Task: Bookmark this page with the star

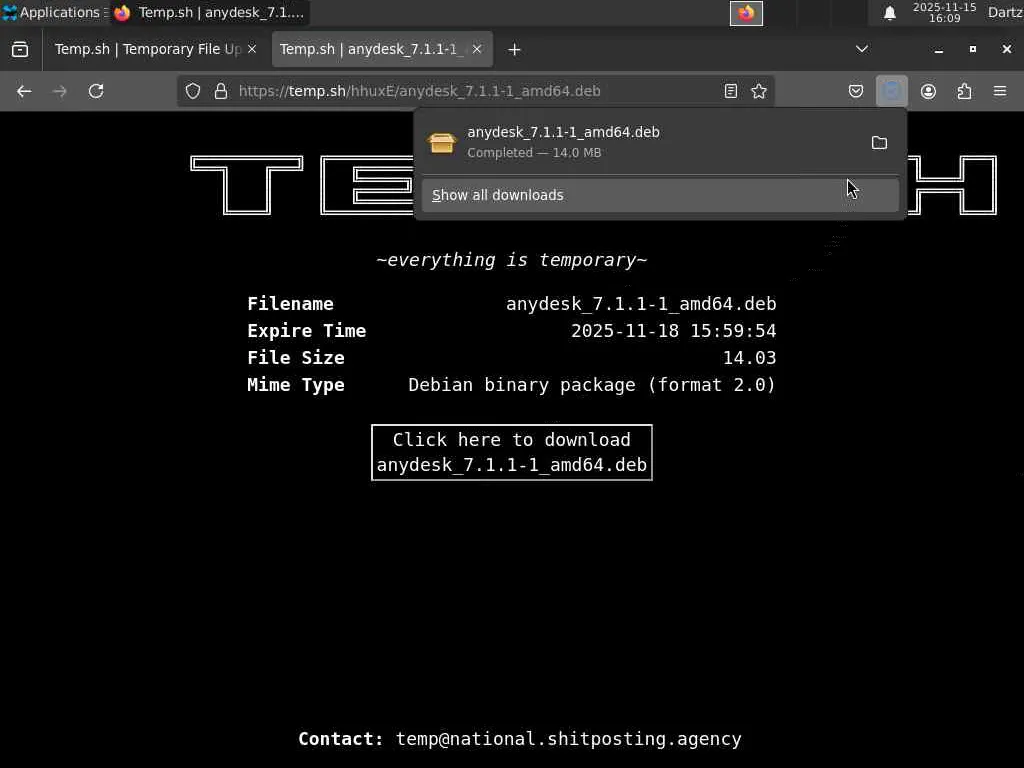Action: 759,91
